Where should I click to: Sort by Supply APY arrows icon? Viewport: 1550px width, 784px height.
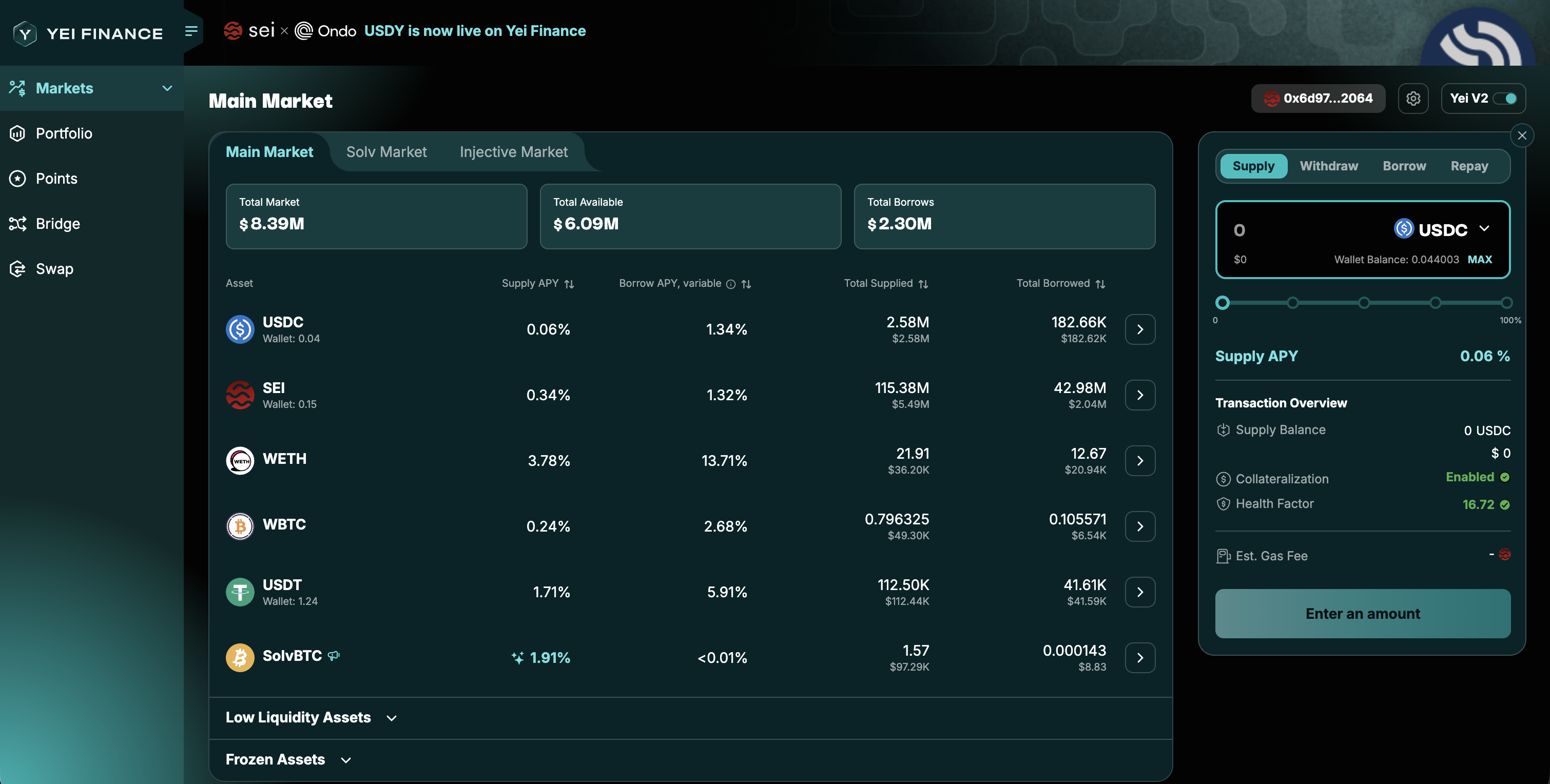(569, 284)
